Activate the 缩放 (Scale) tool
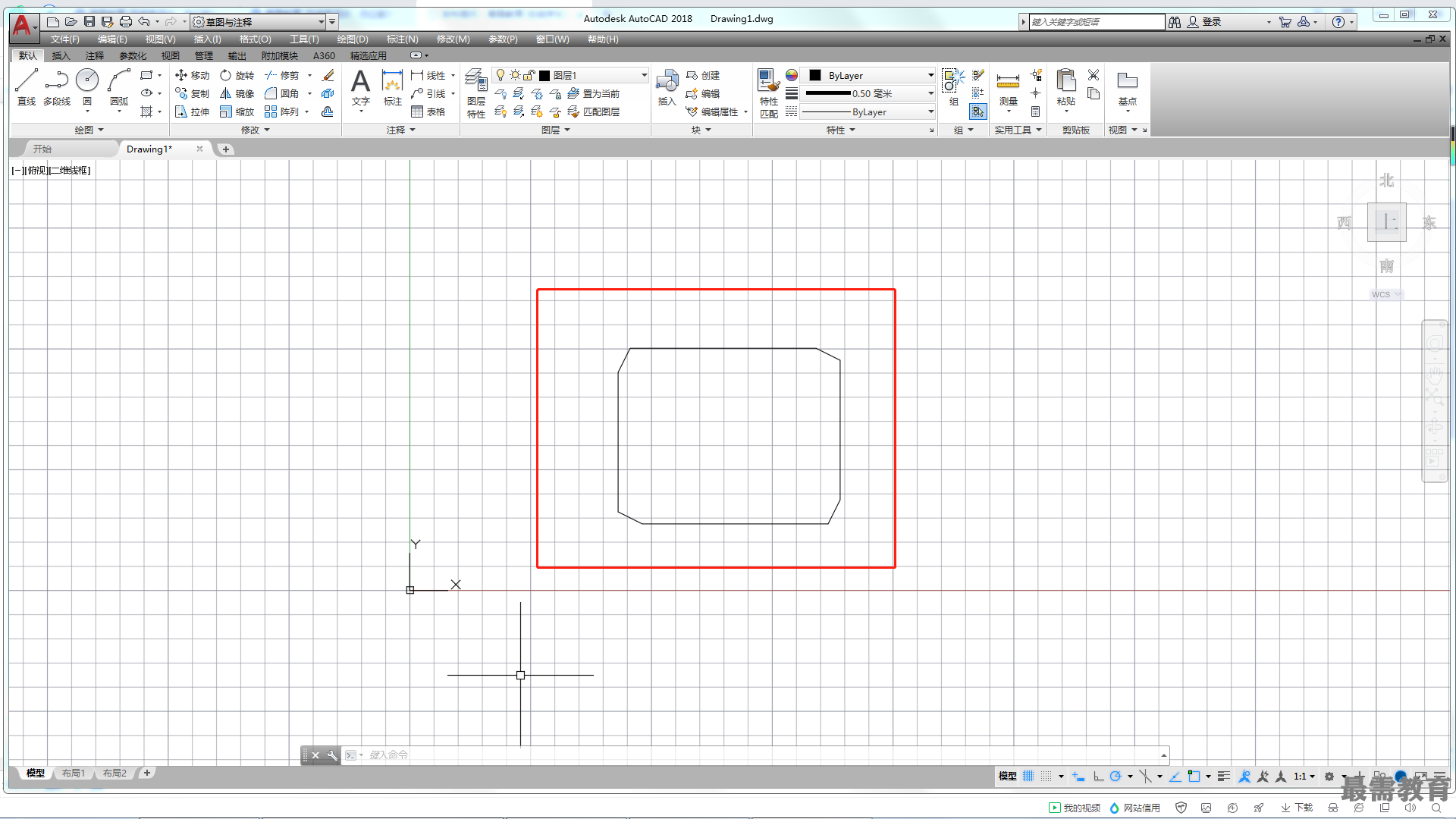This screenshot has height=819, width=1456. [x=237, y=111]
